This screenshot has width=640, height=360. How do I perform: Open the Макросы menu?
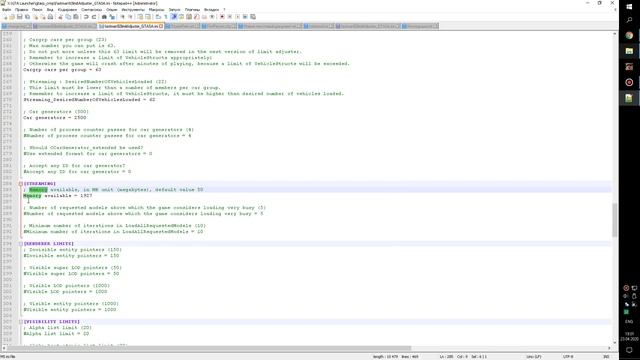pos(156,9)
